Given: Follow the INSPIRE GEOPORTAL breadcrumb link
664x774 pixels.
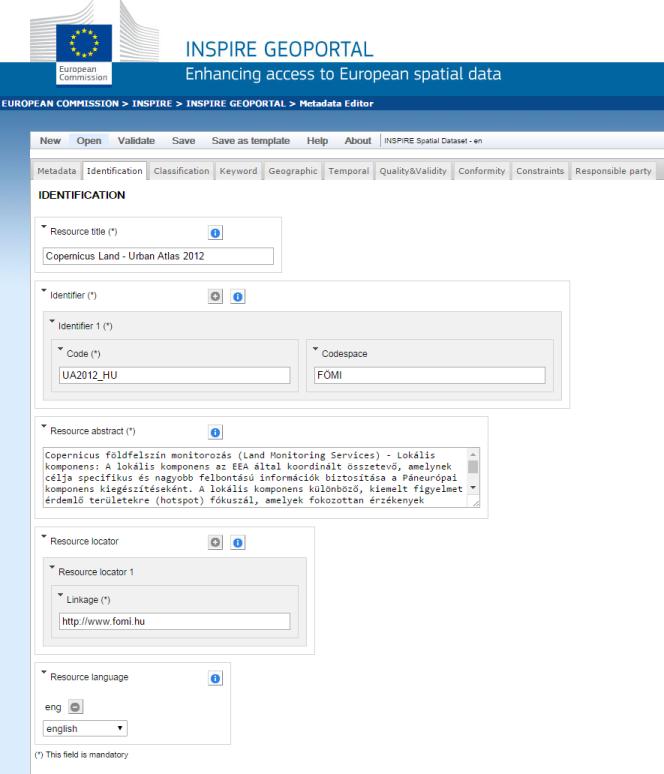Looking at the screenshot, I should tap(235, 104).
